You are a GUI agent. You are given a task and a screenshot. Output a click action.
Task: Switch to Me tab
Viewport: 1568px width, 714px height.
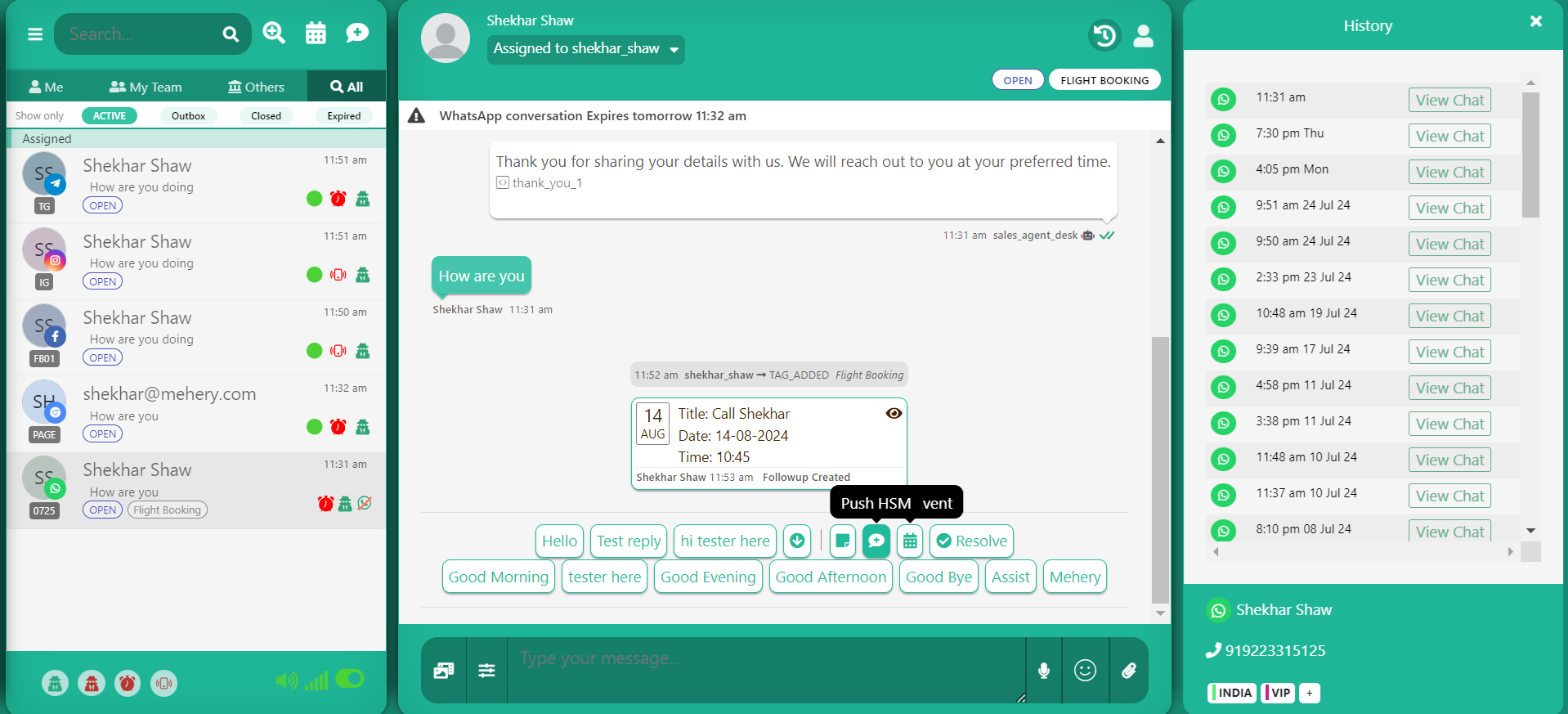[46, 87]
